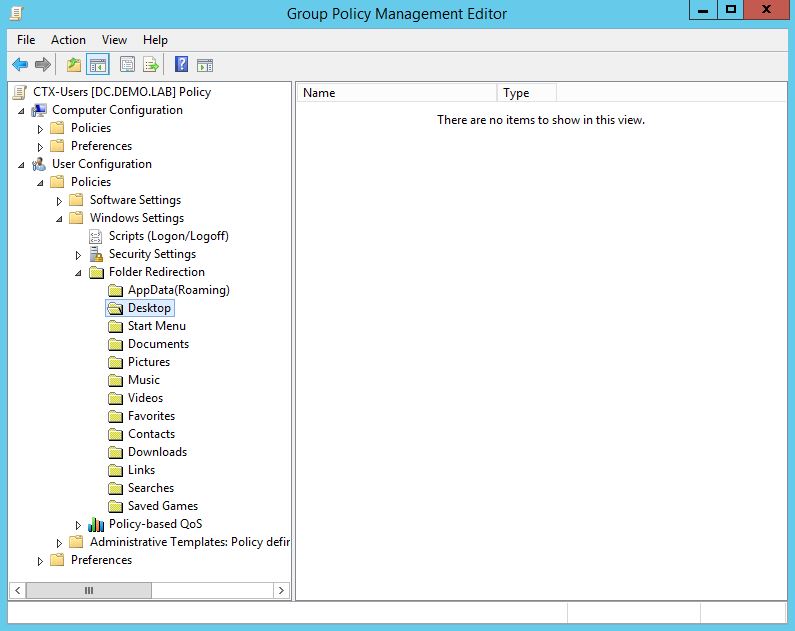
Task: Expand the Security Settings node
Action: point(79,254)
